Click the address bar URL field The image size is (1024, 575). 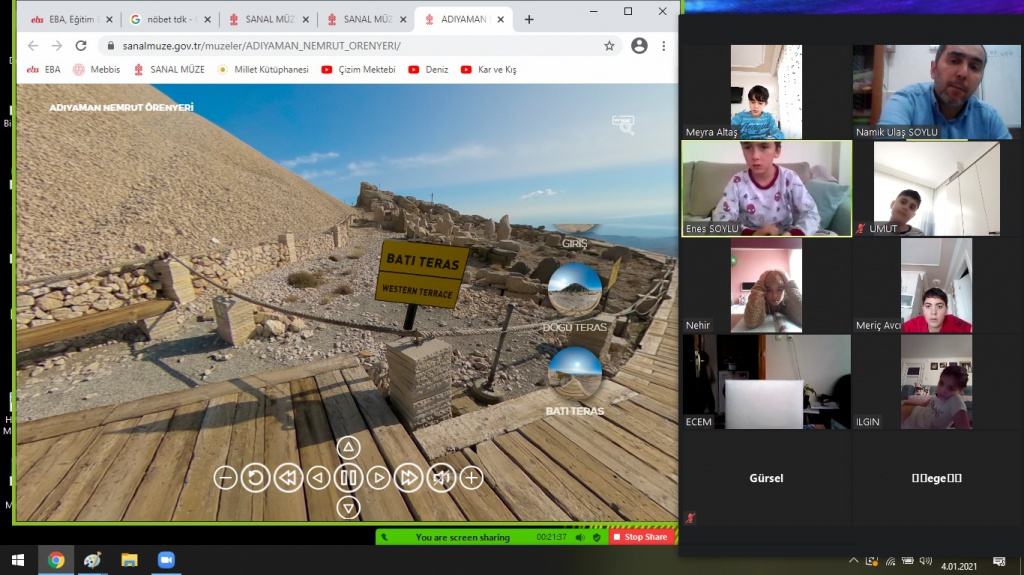359,46
